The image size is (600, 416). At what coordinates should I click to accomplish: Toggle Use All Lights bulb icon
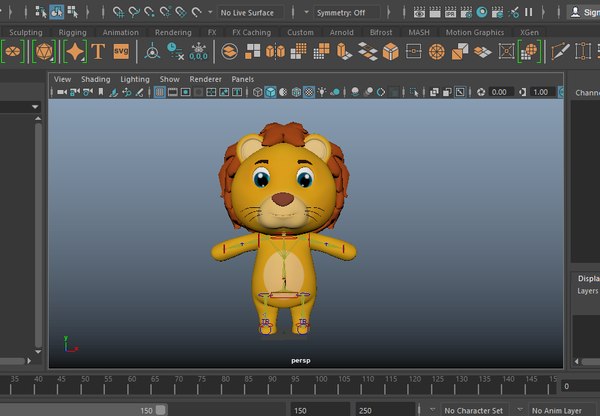(x=322, y=92)
